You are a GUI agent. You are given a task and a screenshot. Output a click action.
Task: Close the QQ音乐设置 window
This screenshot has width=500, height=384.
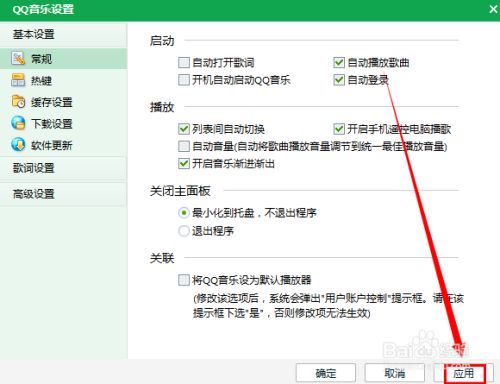click(x=493, y=9)
